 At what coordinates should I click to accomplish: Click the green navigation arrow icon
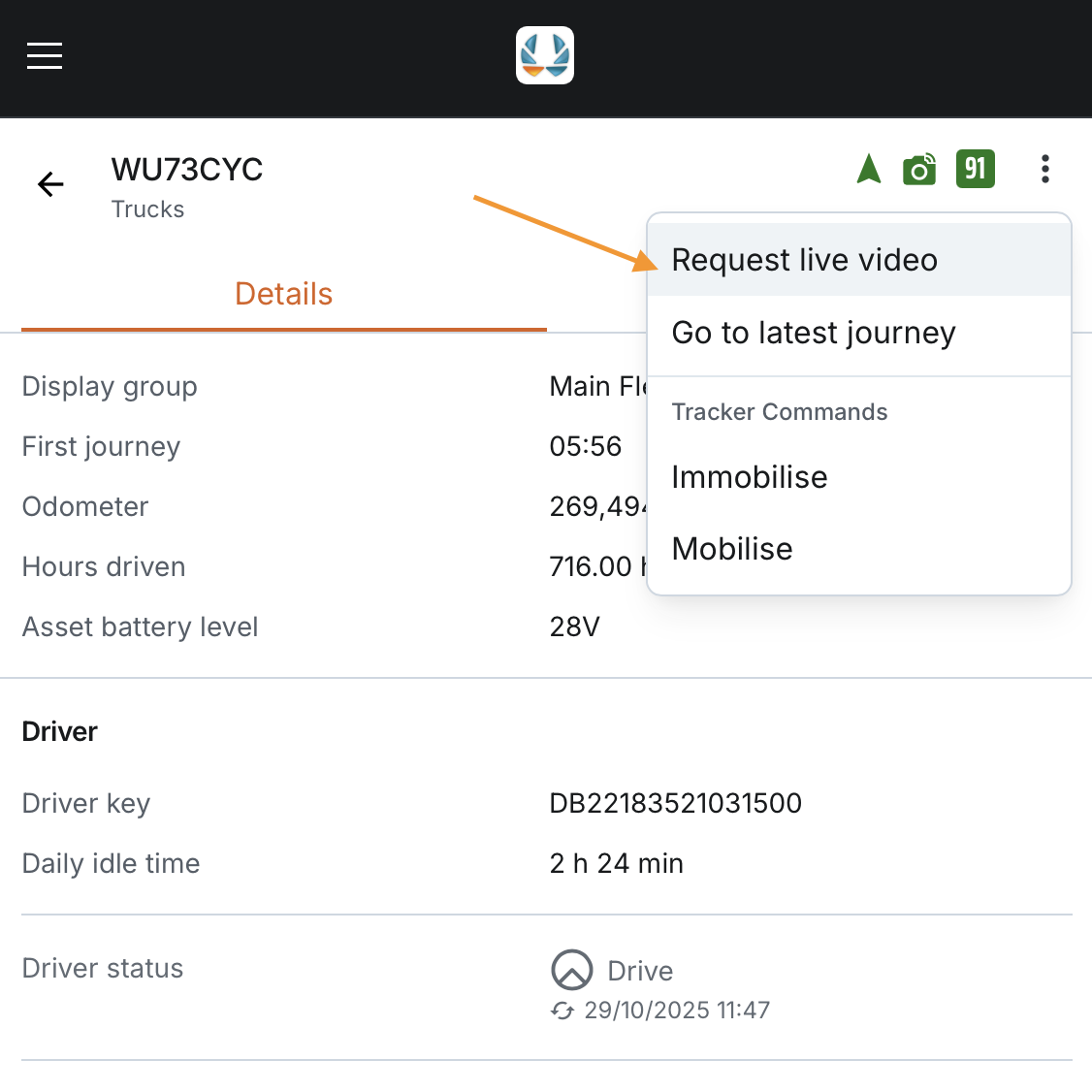pos(869,169)
